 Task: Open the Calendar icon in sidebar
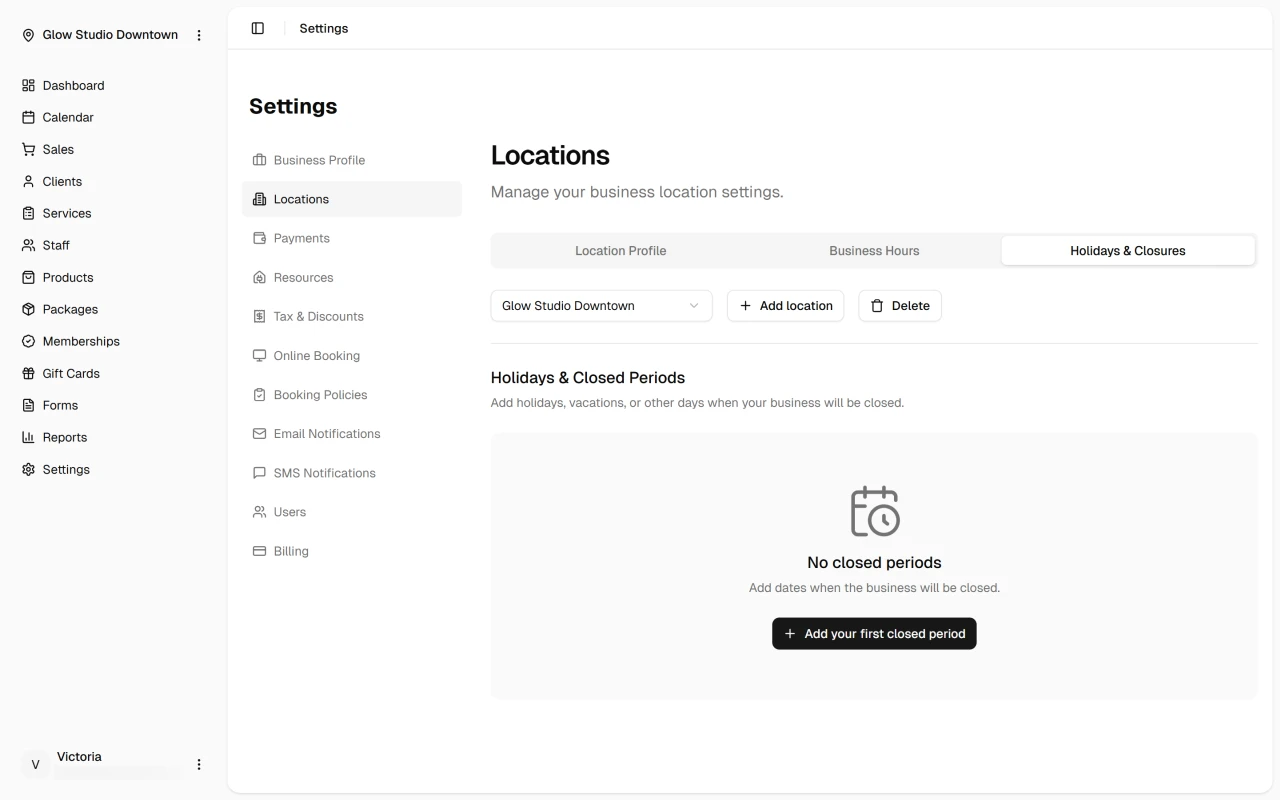coord(28,117)
